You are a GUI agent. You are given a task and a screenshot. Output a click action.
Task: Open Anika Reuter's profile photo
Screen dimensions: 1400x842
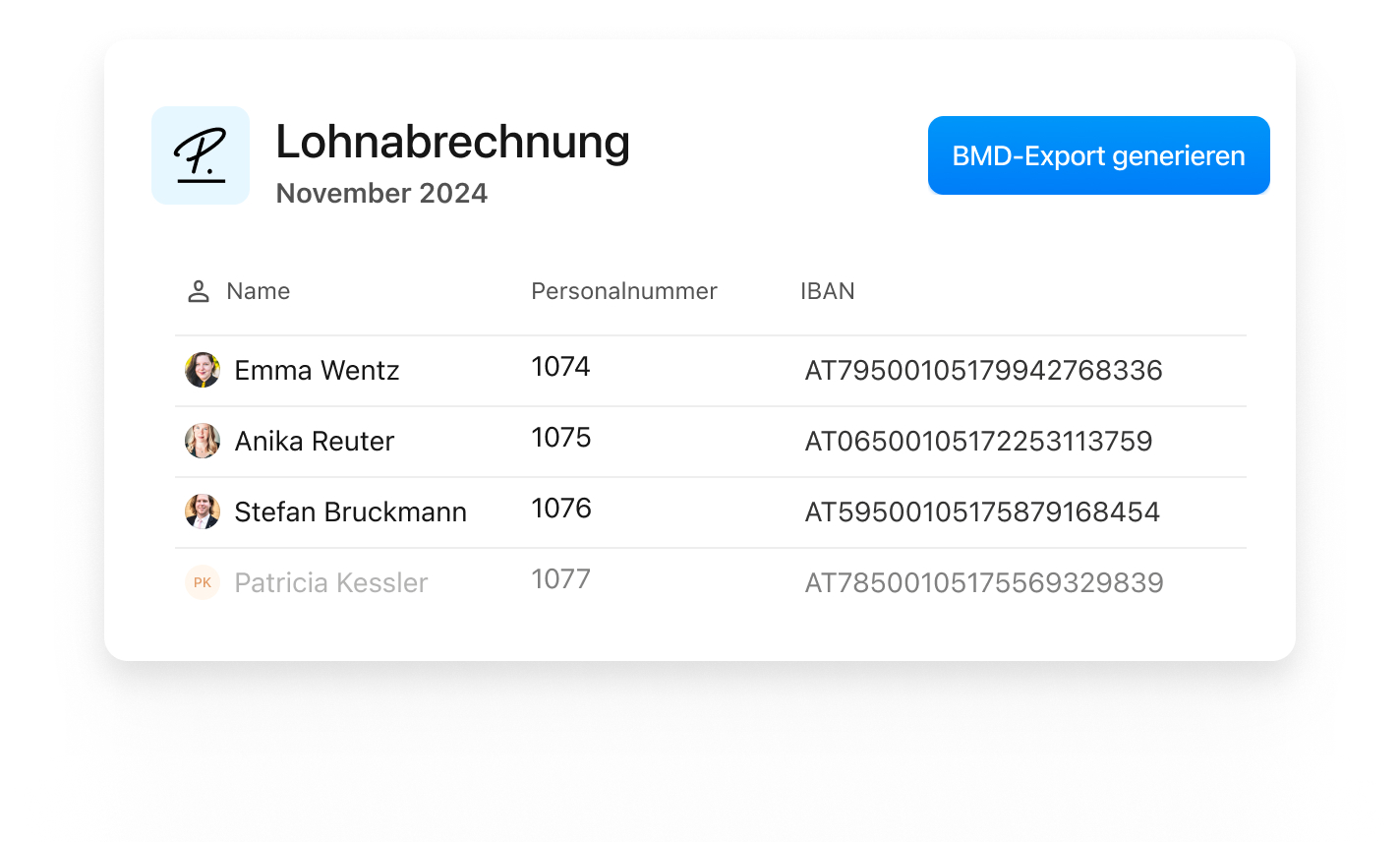tap(203, 441)
